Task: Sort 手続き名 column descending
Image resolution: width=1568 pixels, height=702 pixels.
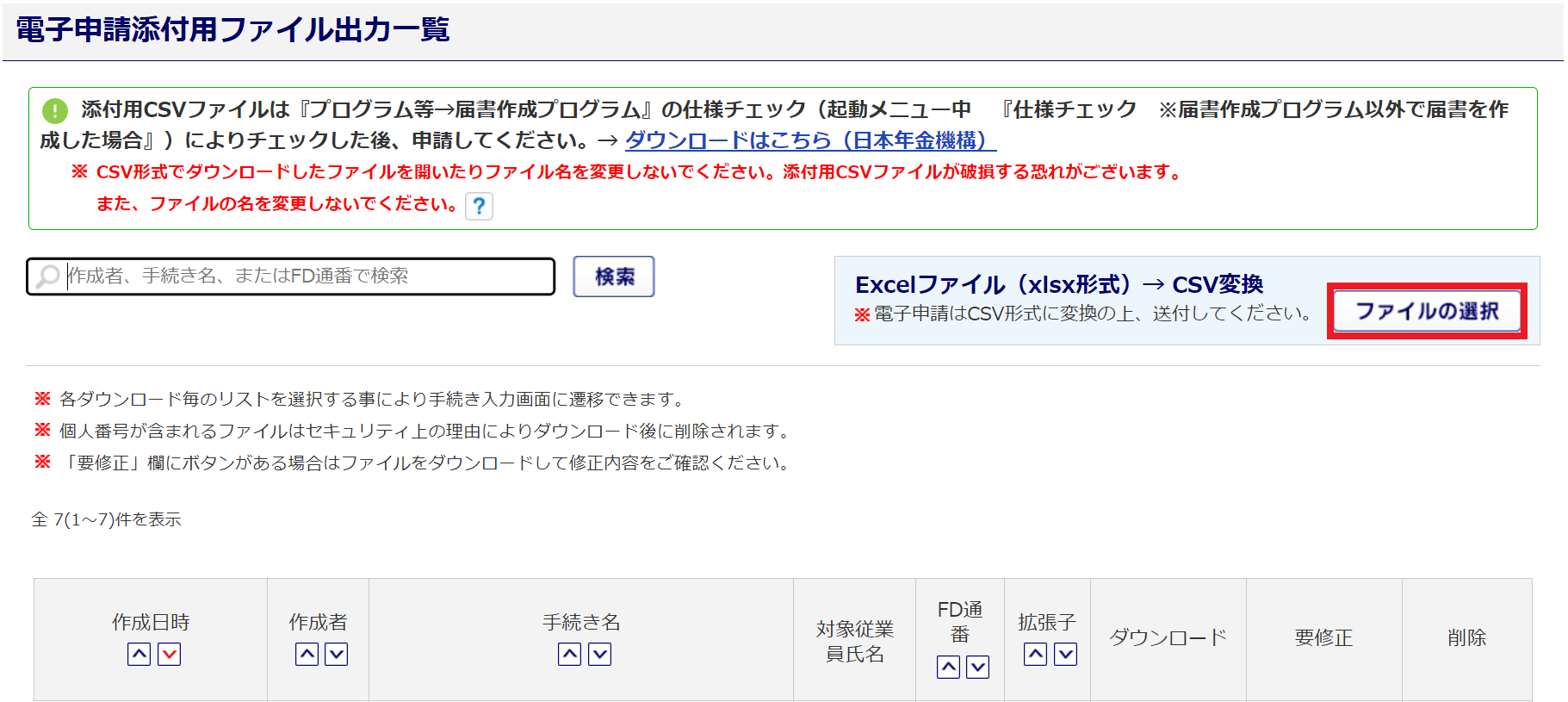Action: tap(599, 655)
